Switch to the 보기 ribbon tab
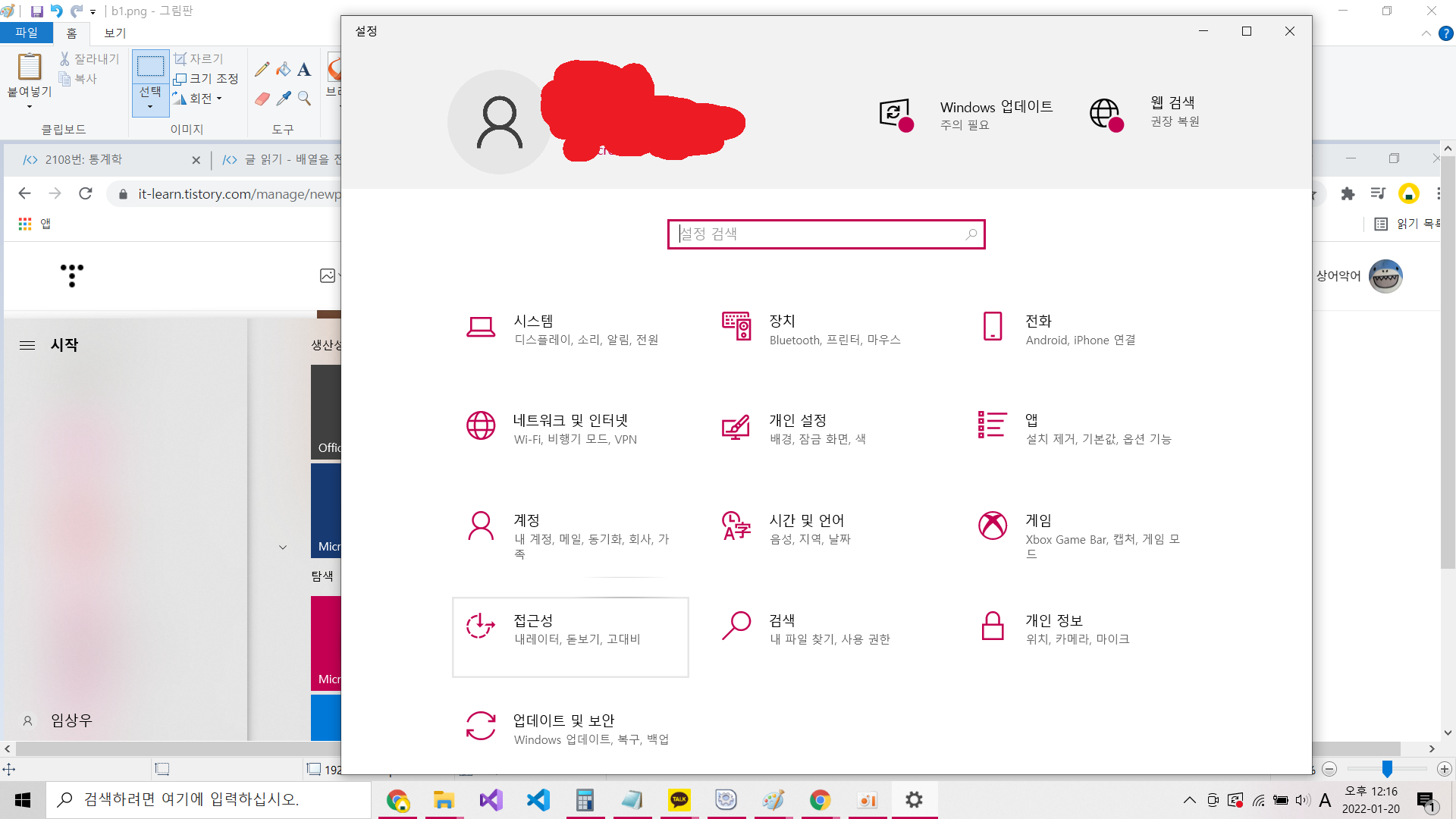Image resolution: width=1456 pixels, height=819 pixels. point(115,33)
